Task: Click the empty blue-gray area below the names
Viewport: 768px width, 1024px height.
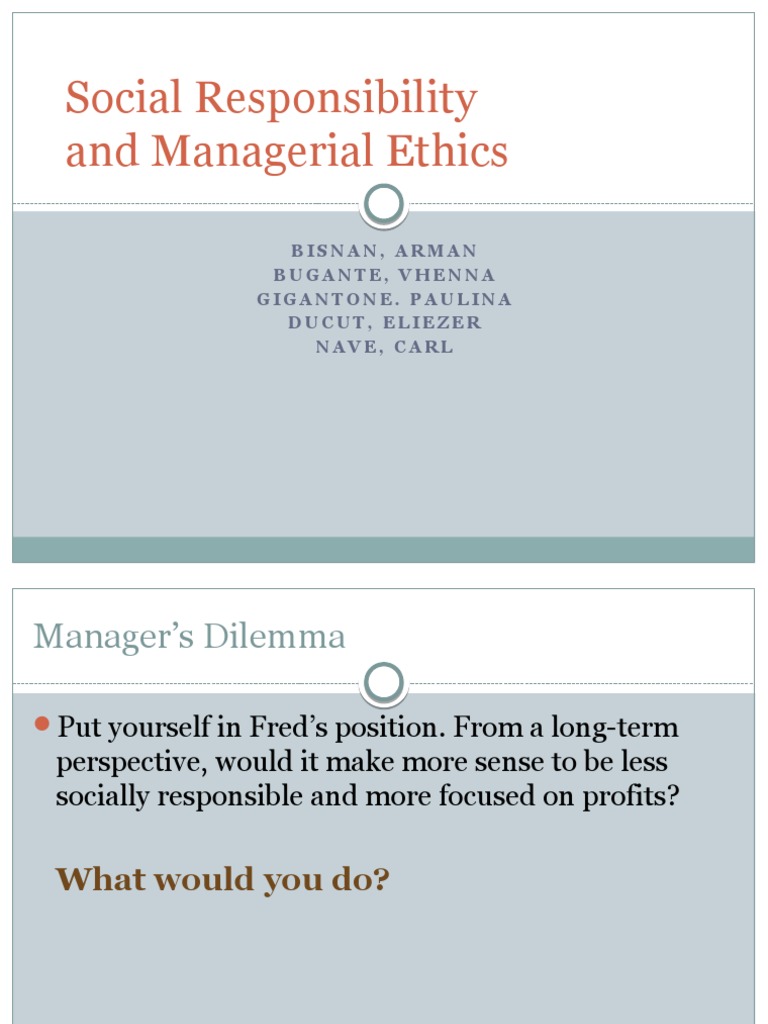Action: [x=384, y=450]
